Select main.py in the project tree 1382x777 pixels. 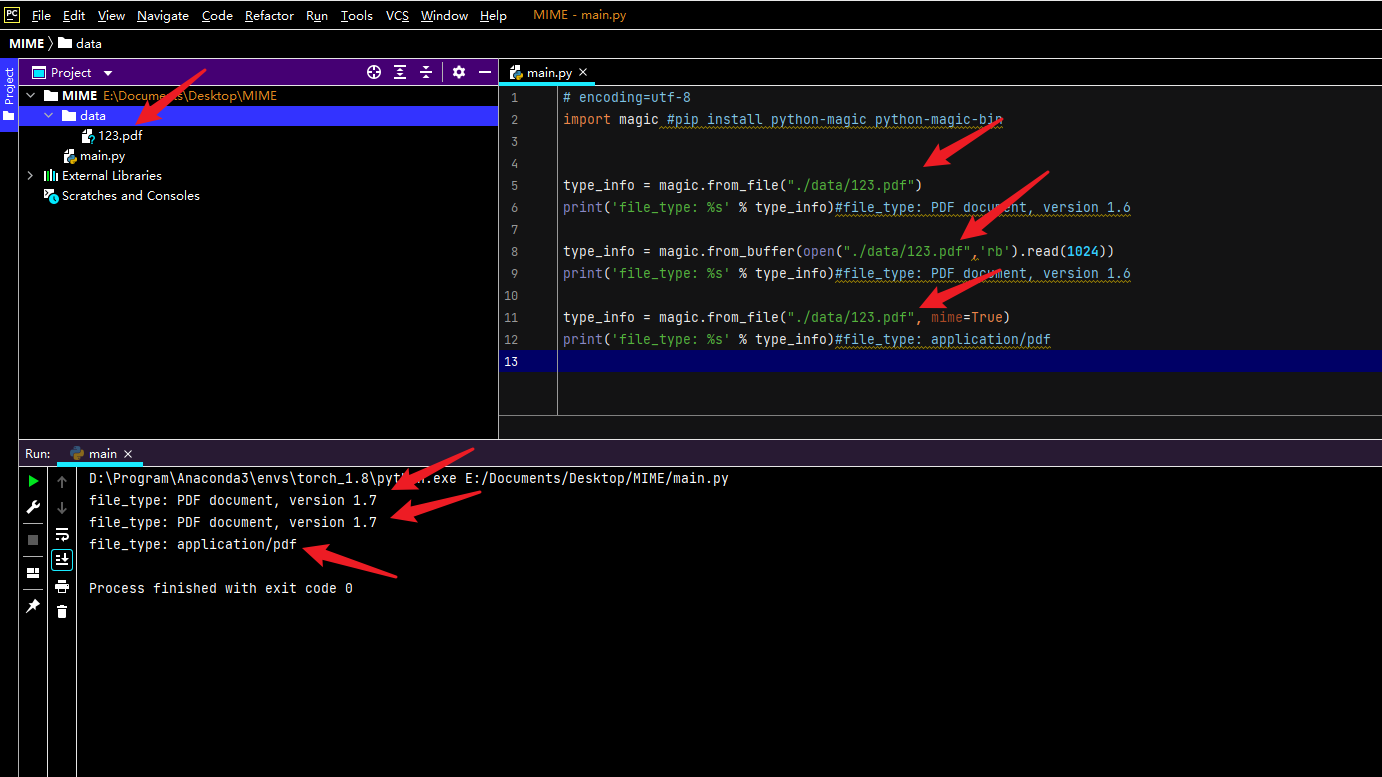(x=102, y=156)
